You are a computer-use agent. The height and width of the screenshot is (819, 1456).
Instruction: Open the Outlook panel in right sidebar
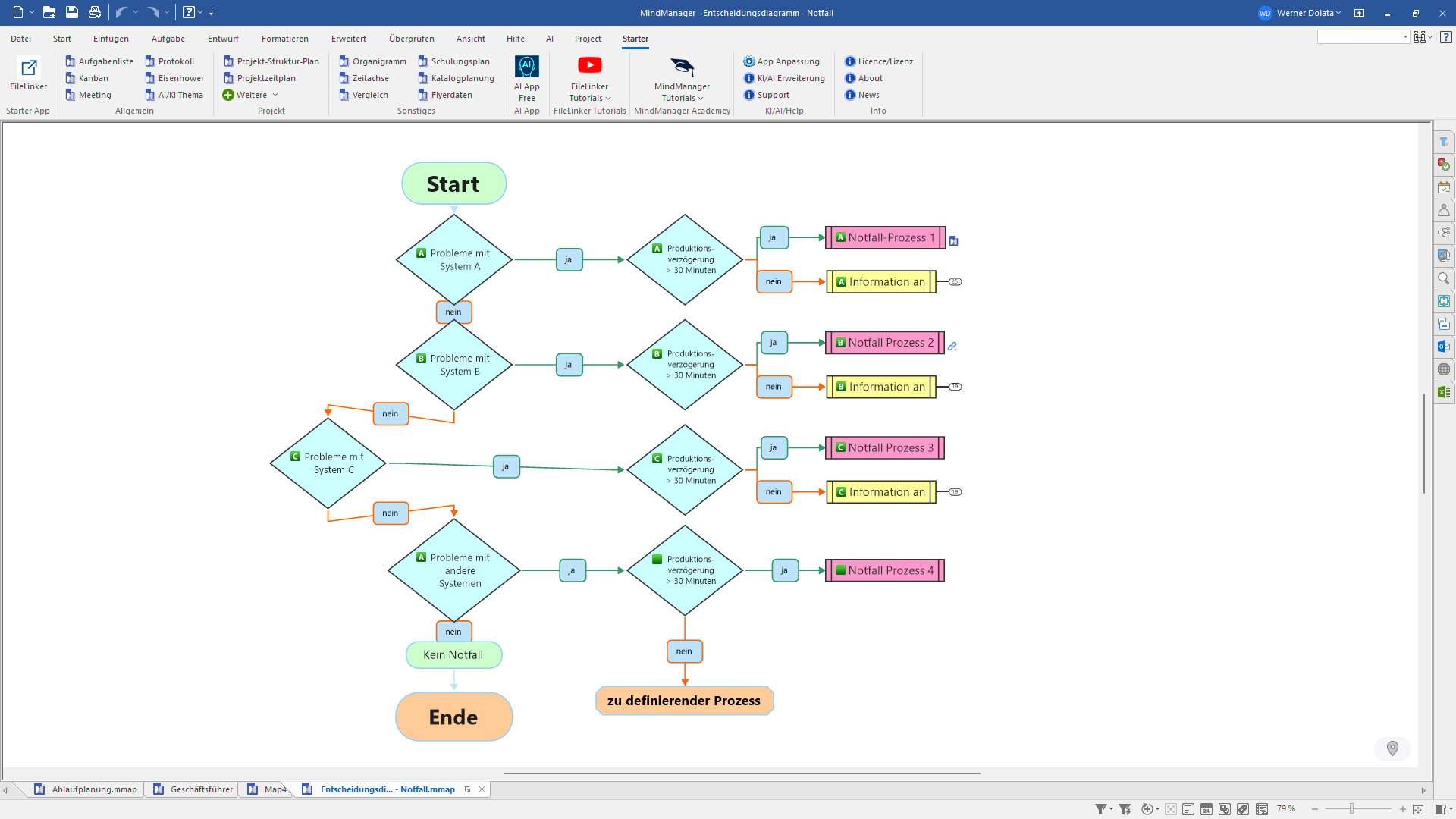coord(1444,347)
